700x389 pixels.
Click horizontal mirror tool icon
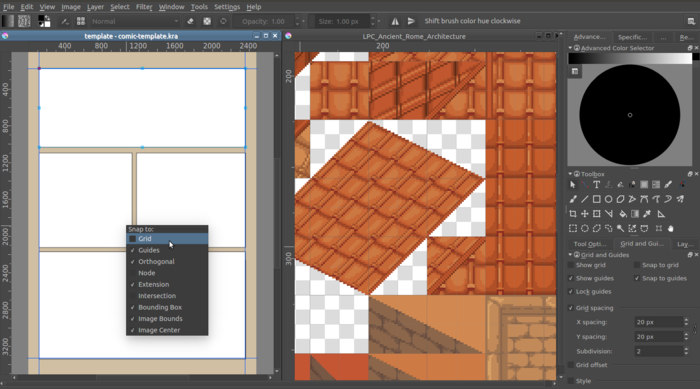[x=395, y=21]
